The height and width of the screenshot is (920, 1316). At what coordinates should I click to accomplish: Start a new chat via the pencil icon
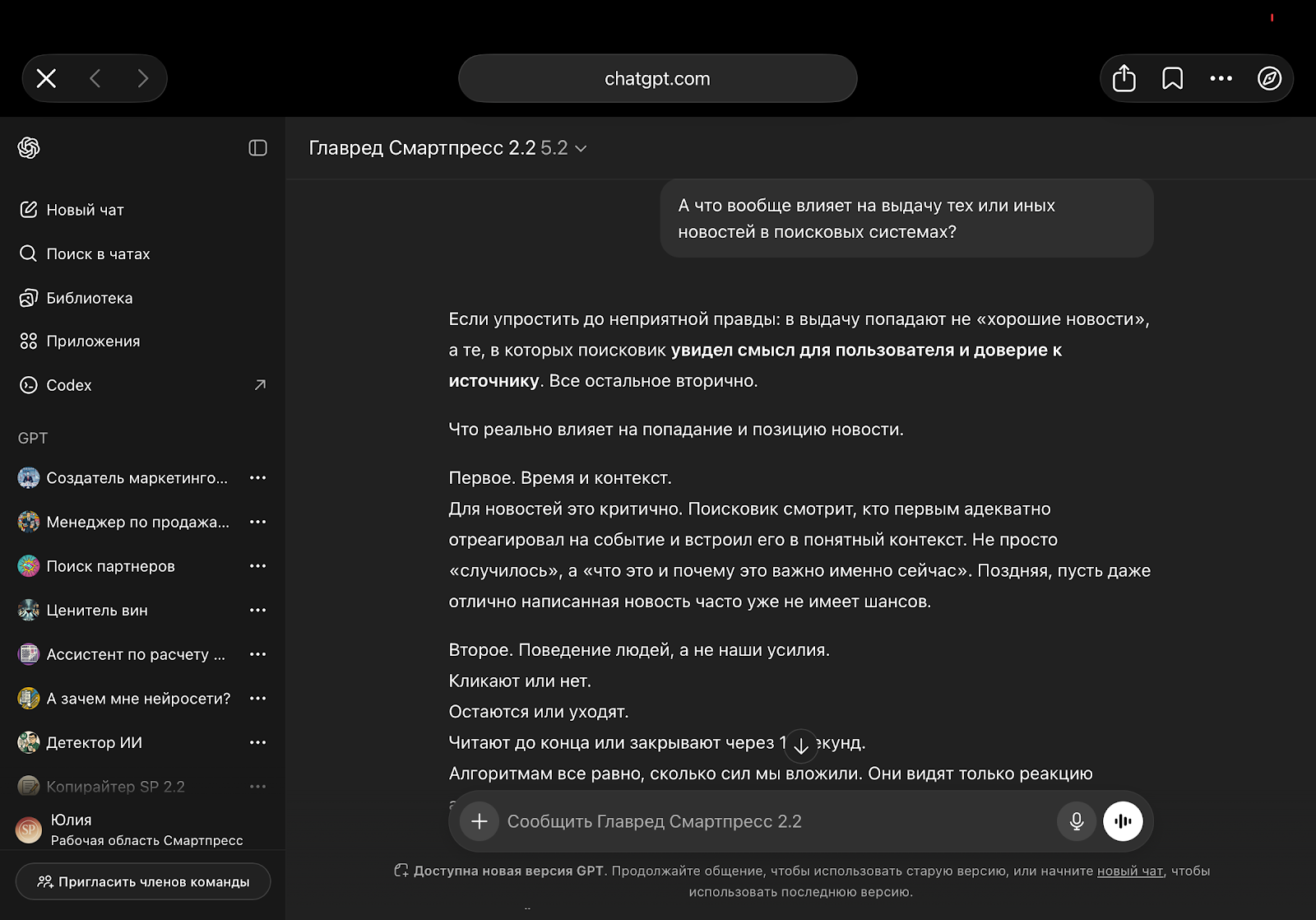point(30,210)
